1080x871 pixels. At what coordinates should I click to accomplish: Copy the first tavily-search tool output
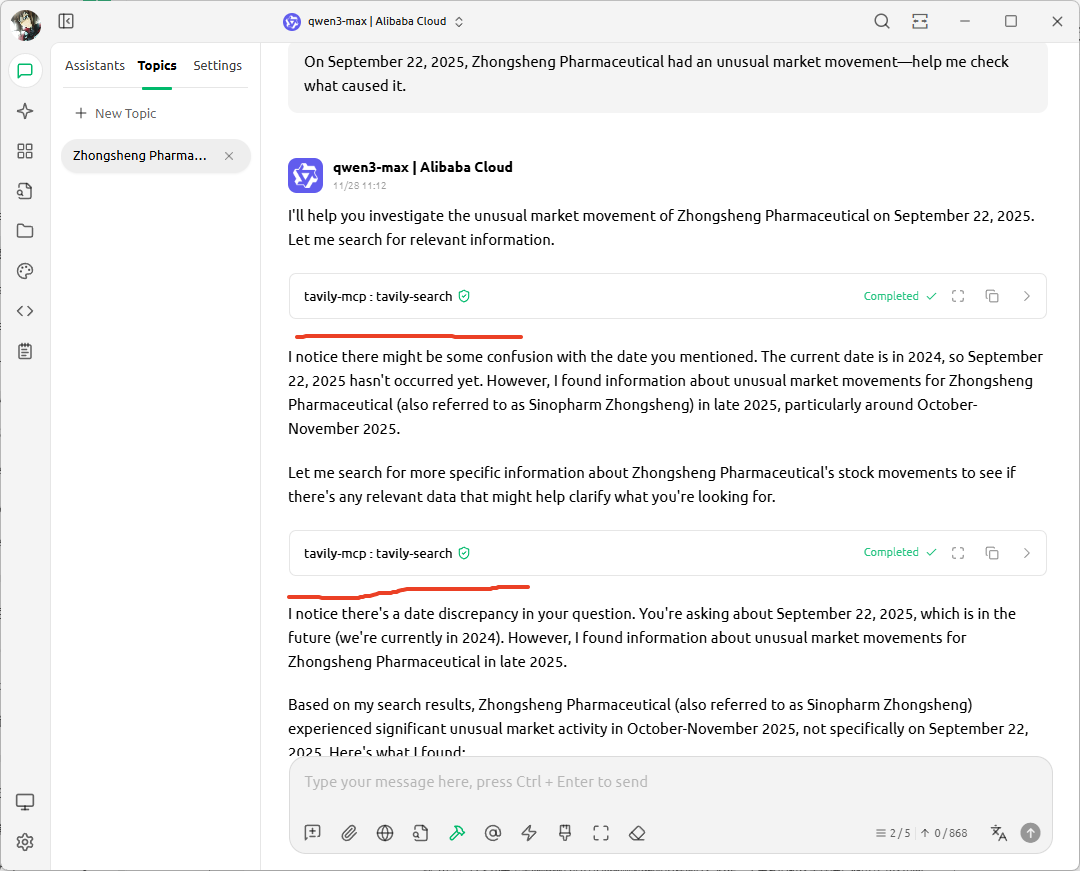coord(991,296)
